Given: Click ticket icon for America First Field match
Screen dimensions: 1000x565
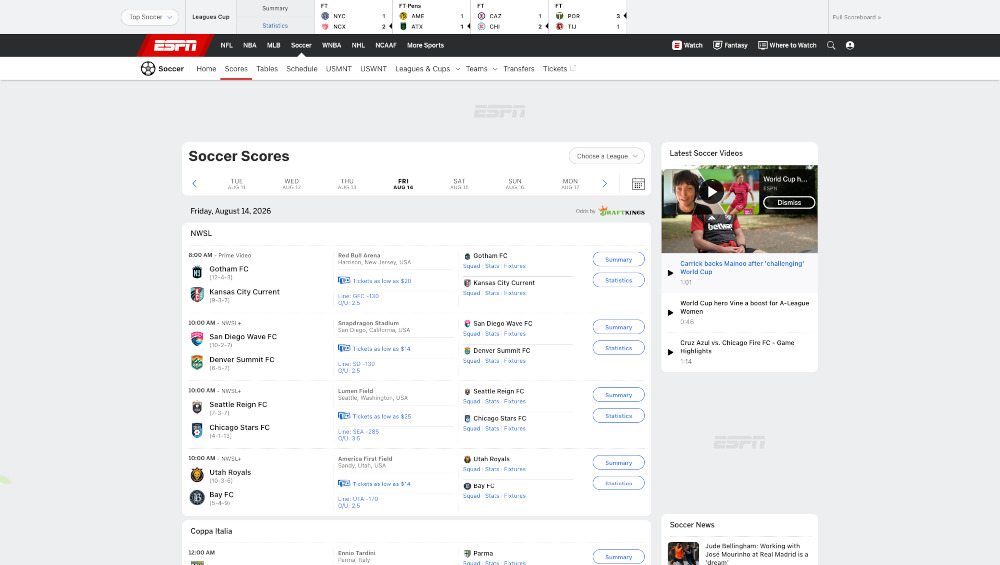Looking at the screenshot, I should click(x=344, y=483).
